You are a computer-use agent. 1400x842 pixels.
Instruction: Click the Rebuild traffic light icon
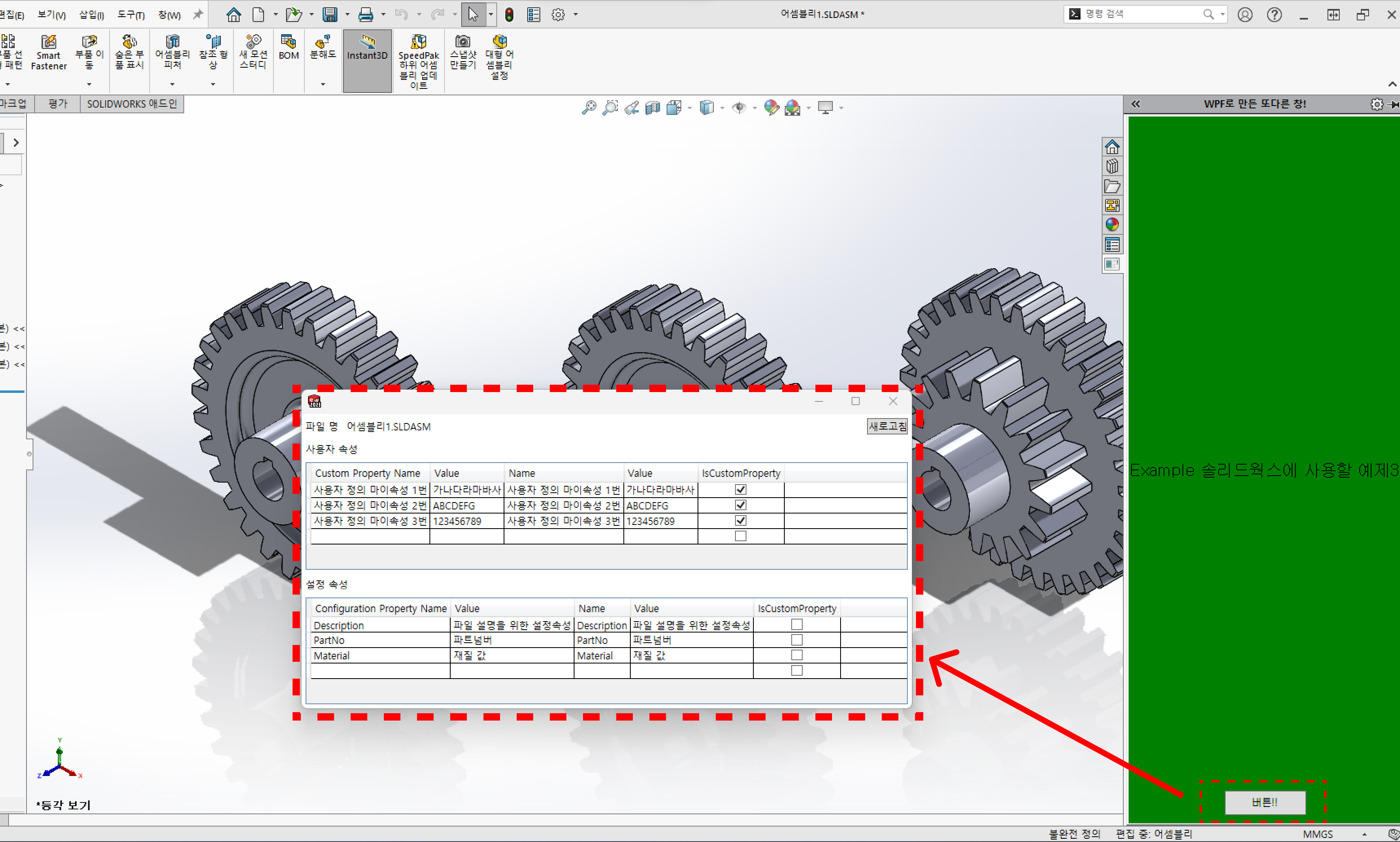click(x=509, y=15)
